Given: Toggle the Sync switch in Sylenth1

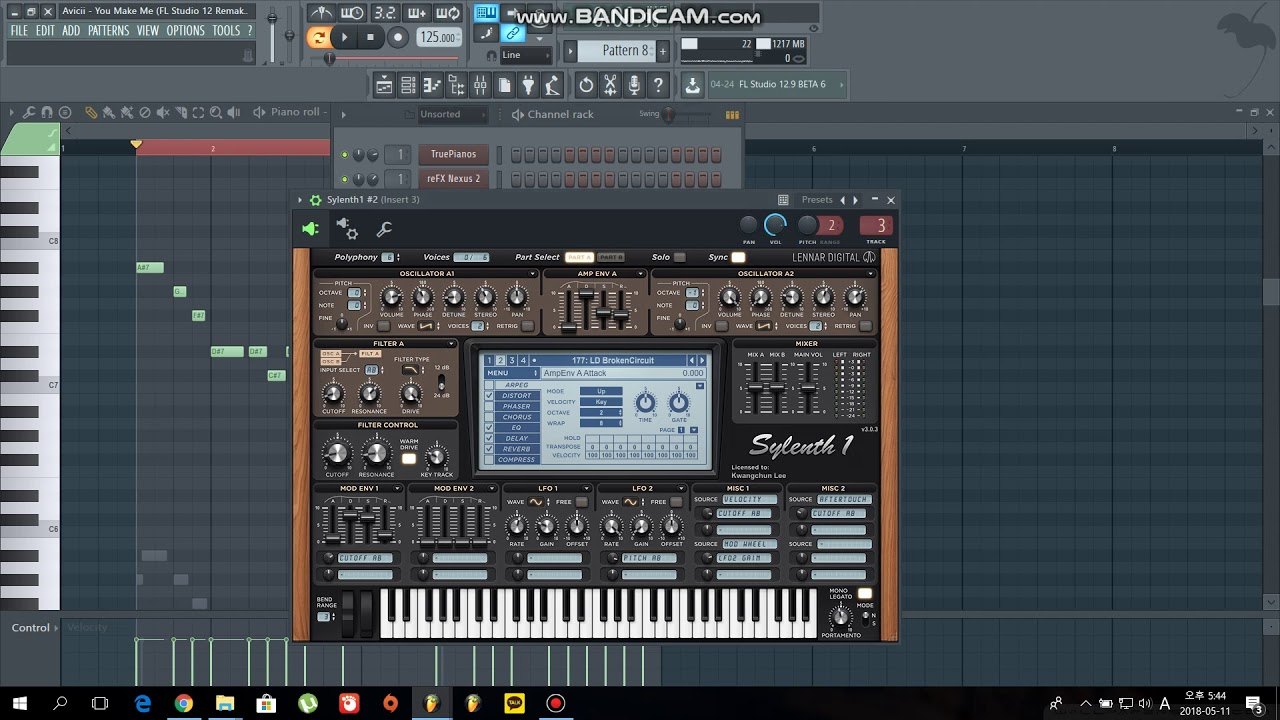Looking at the screenshot, I should [738, 257].
